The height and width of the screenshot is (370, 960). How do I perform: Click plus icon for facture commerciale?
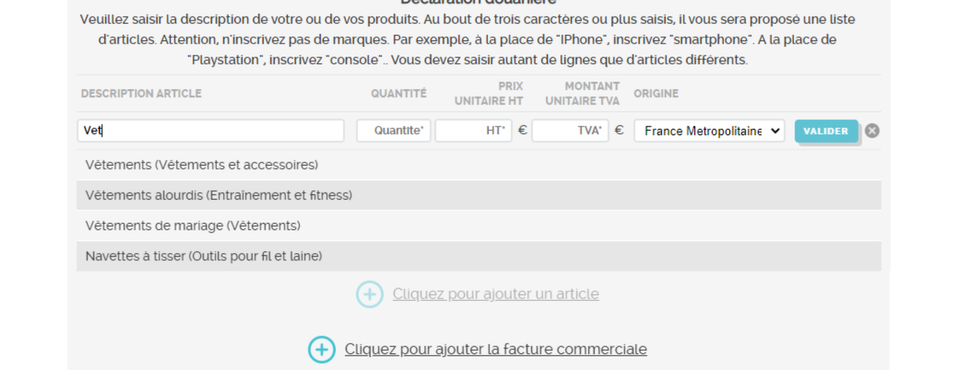321,349
